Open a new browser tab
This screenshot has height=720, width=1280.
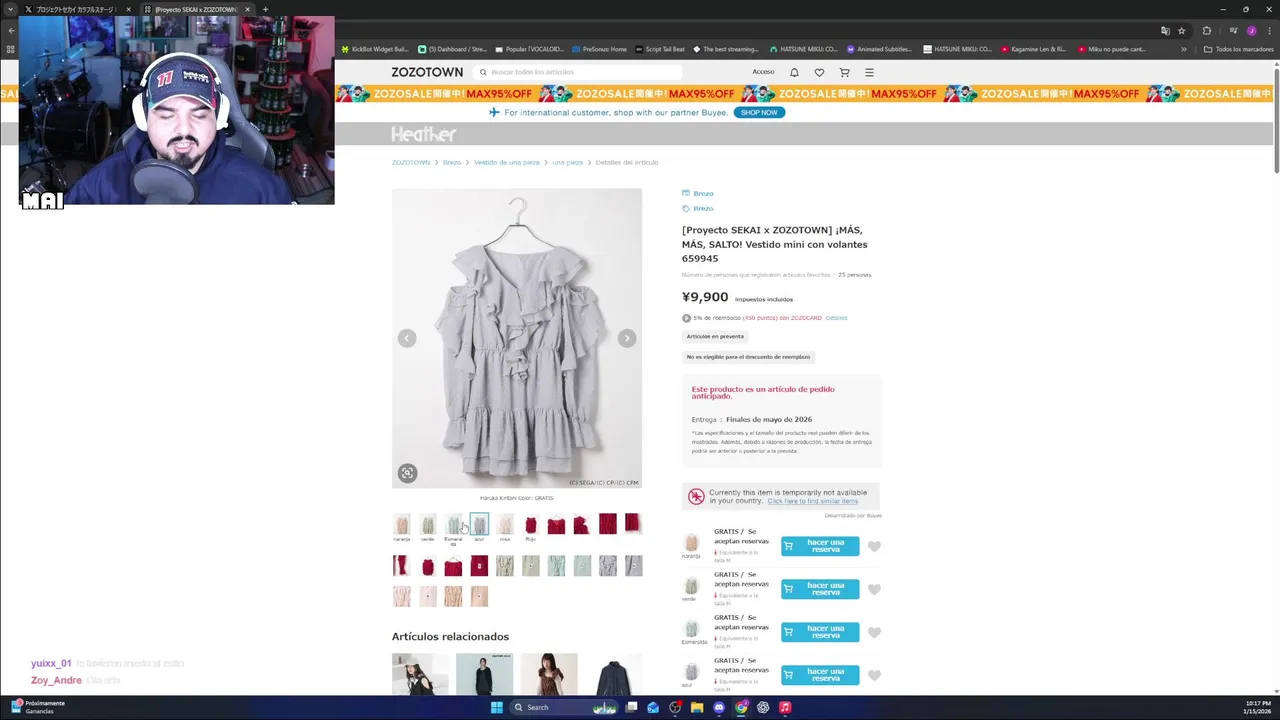pyautogui.click(x=265, y=9)
